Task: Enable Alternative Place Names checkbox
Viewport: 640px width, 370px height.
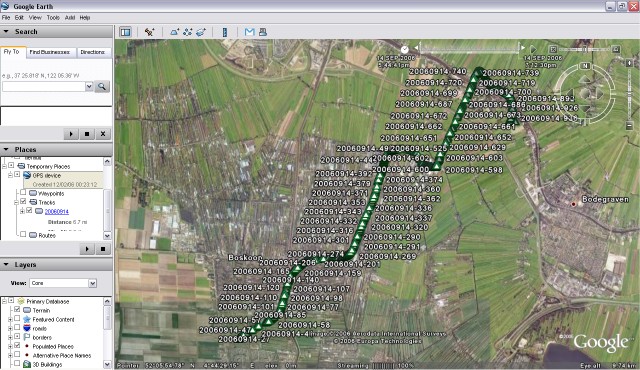Action: (x=17, y=354)
